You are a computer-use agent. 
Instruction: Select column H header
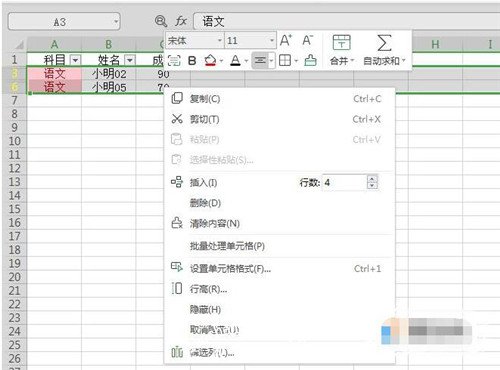click(x=435, y=44)
